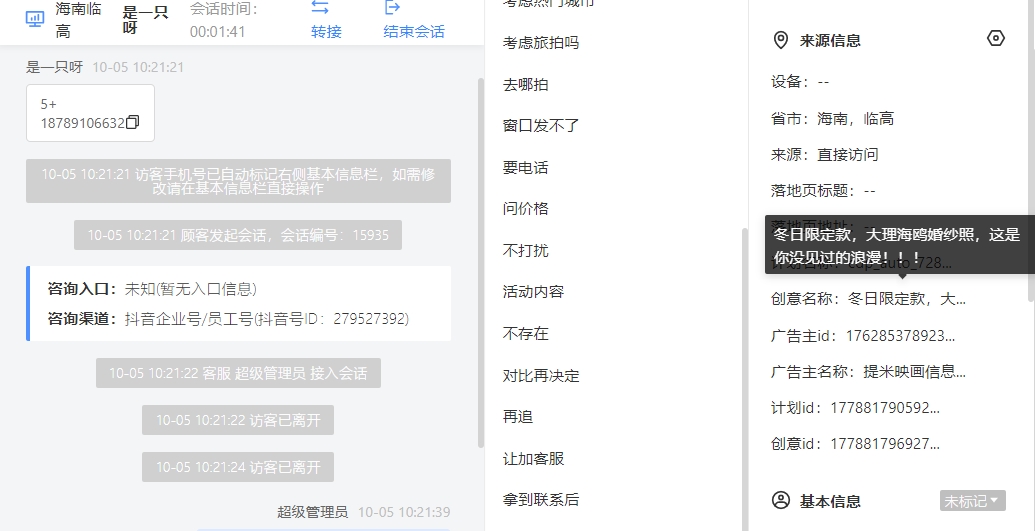This screenshot has width=1035, height=531.
Task: Click the 落地页标题 field
Action: [x=822, y=191]
